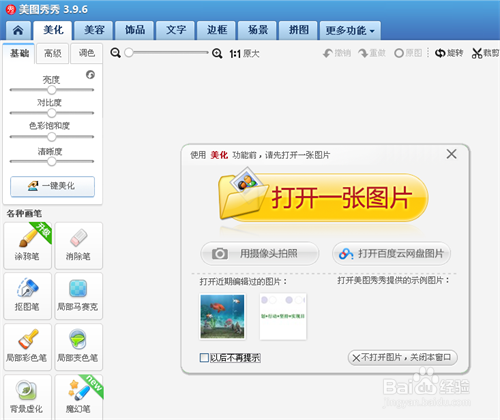The width and height of the screenshot is (500, 420).
Task: Open the 场景 tab
Action: click(258, 30)
